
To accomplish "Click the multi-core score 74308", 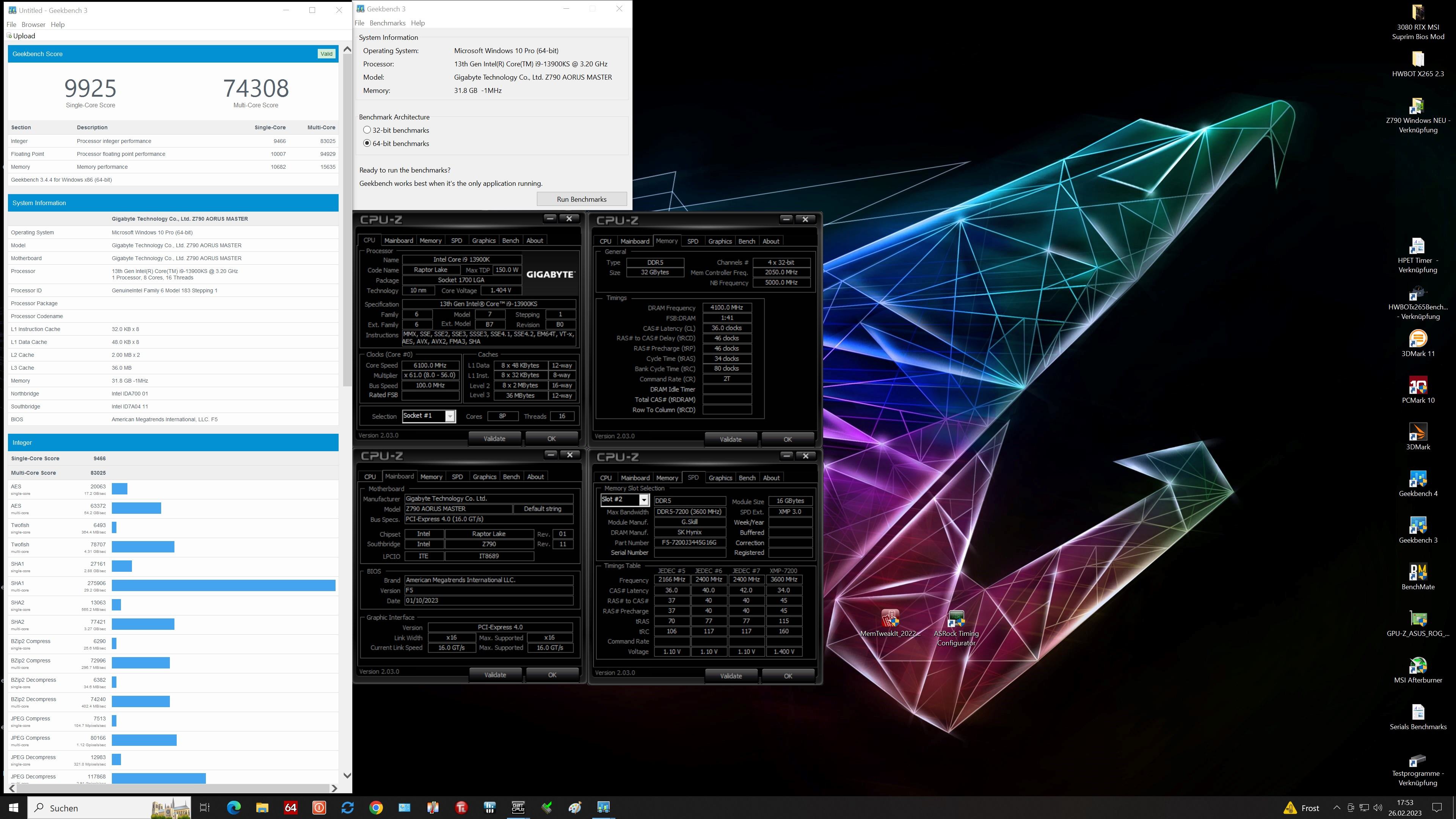I will tap(256, 88).
